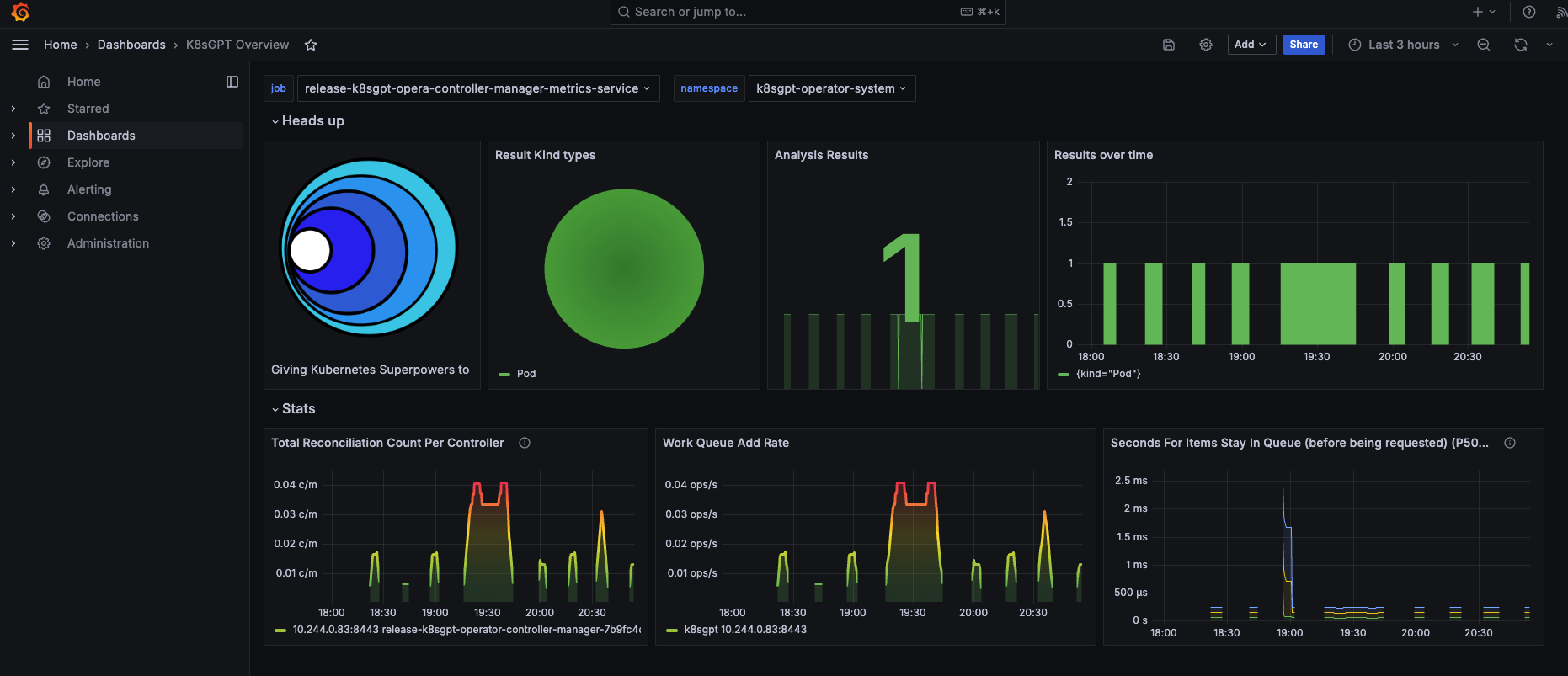Open the Last 3 hours time picker
Viewport: 1568px width, 676px height.
[1403, 45]
